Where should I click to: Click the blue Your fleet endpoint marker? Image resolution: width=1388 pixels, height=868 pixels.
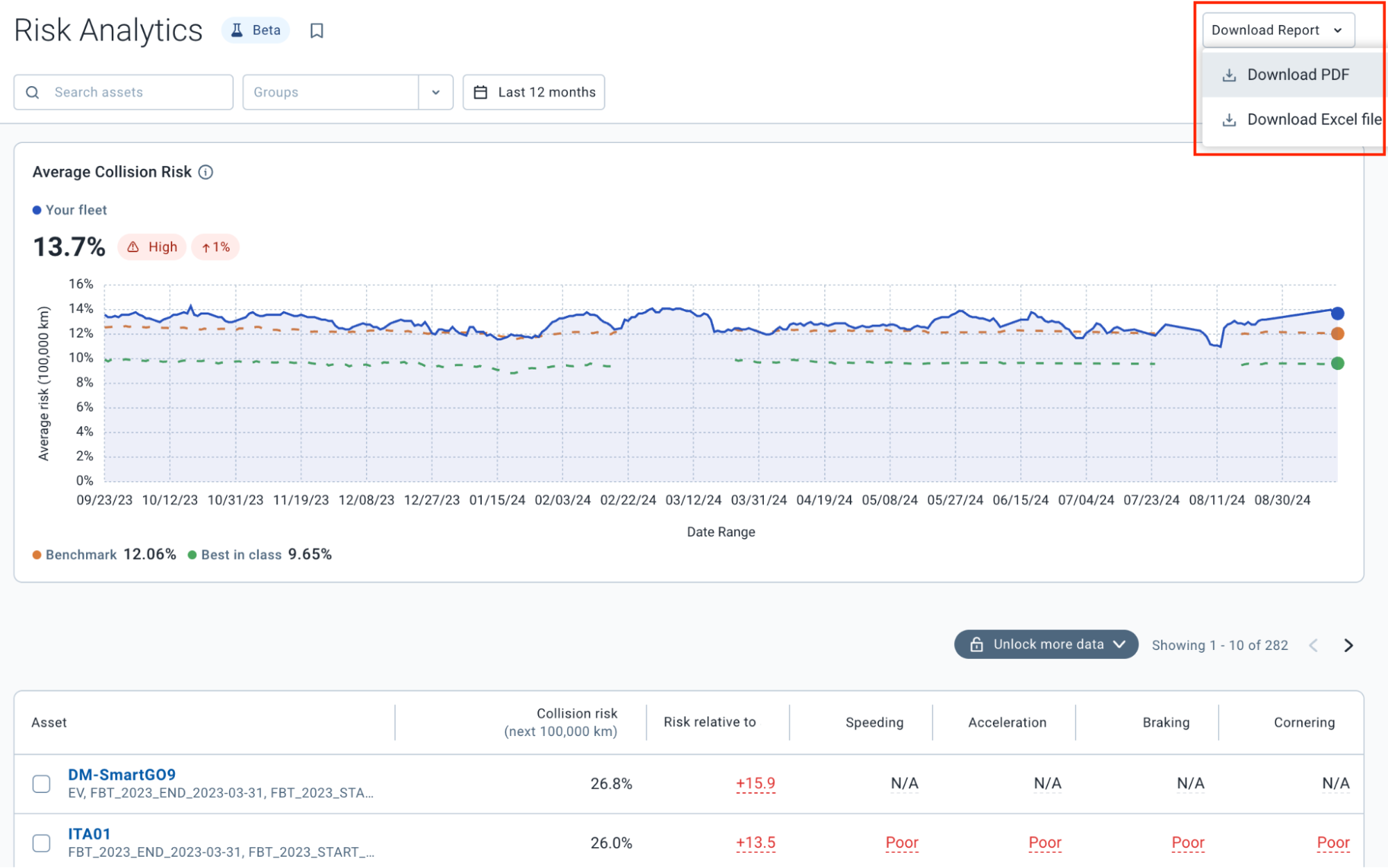tap(1337, 313)
